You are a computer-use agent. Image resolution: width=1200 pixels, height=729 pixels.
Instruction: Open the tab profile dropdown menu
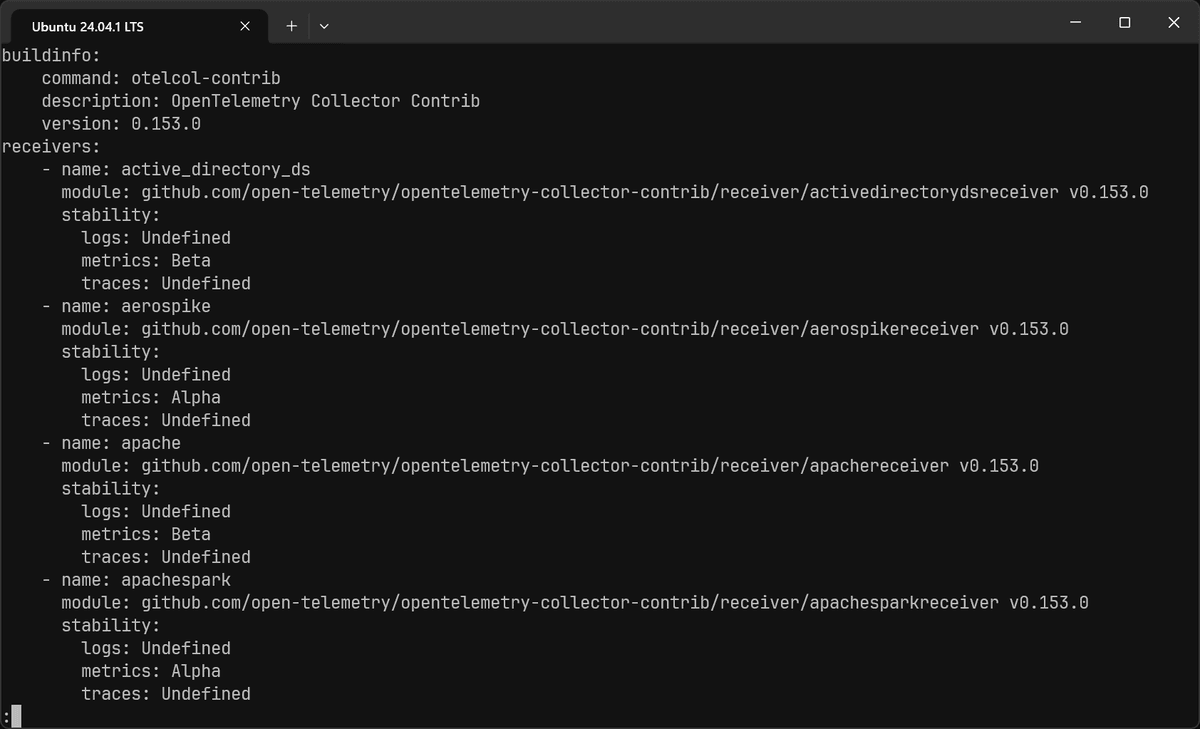[x=323, y=26]
